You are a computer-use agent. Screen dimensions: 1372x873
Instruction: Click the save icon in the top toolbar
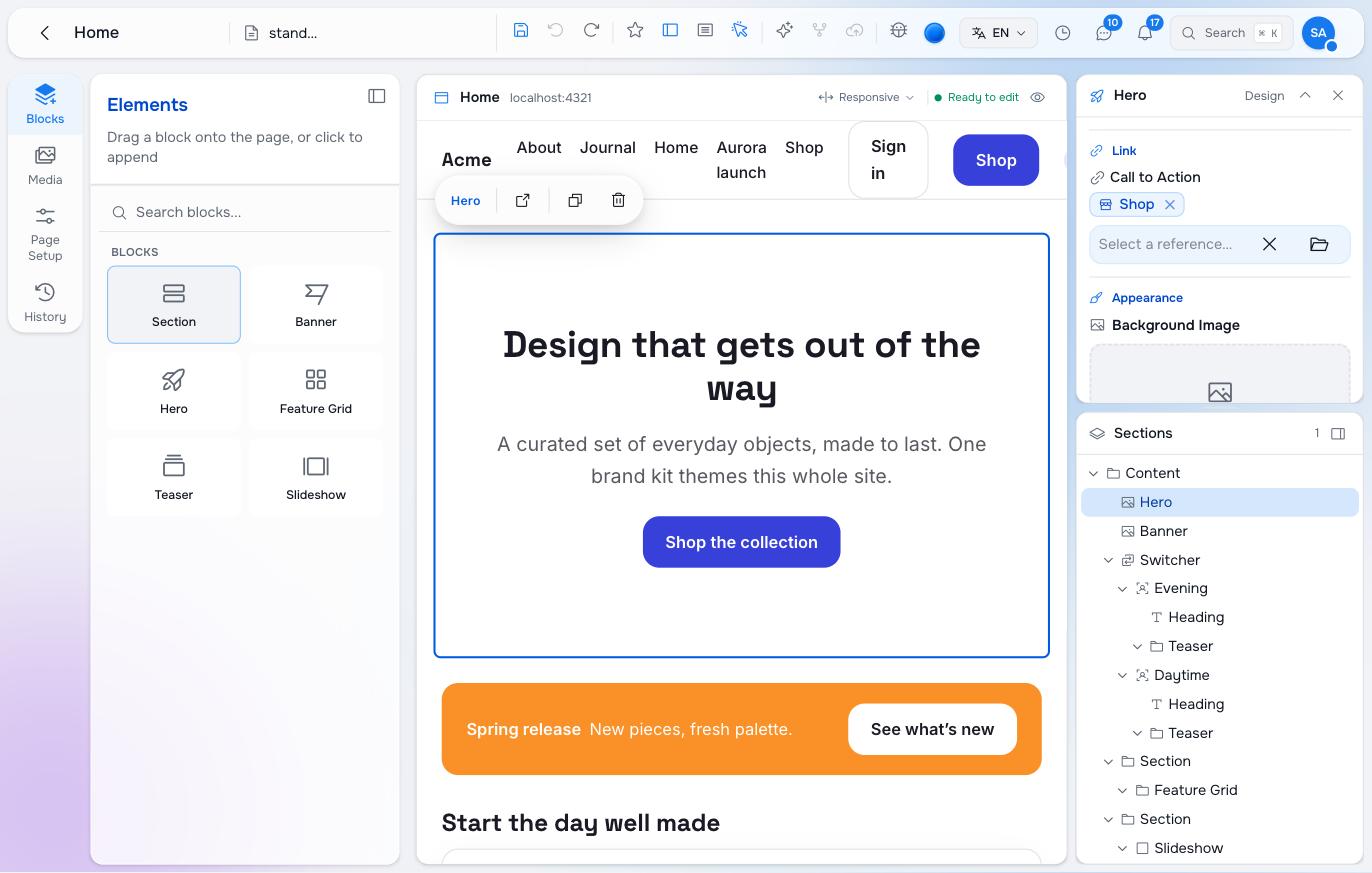(521, 31)
